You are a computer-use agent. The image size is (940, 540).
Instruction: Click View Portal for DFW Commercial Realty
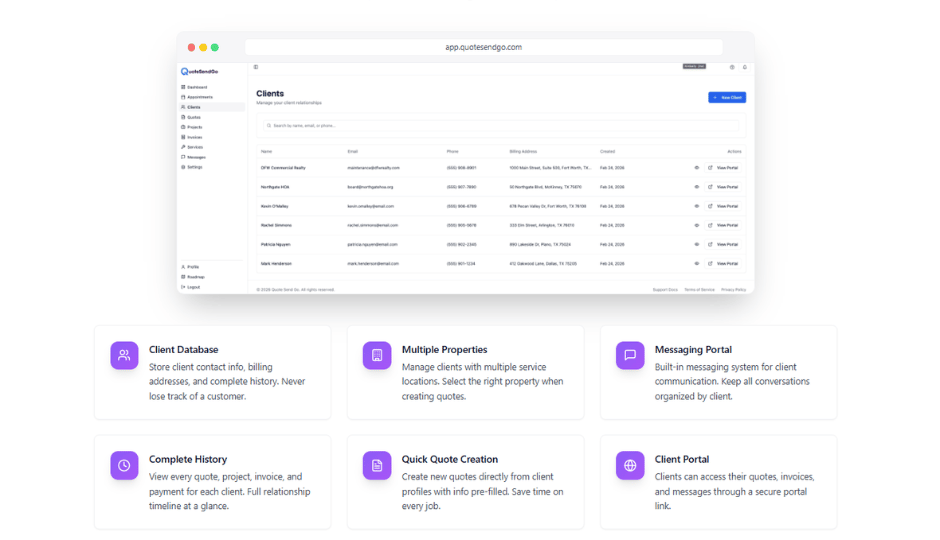(724, 168)
